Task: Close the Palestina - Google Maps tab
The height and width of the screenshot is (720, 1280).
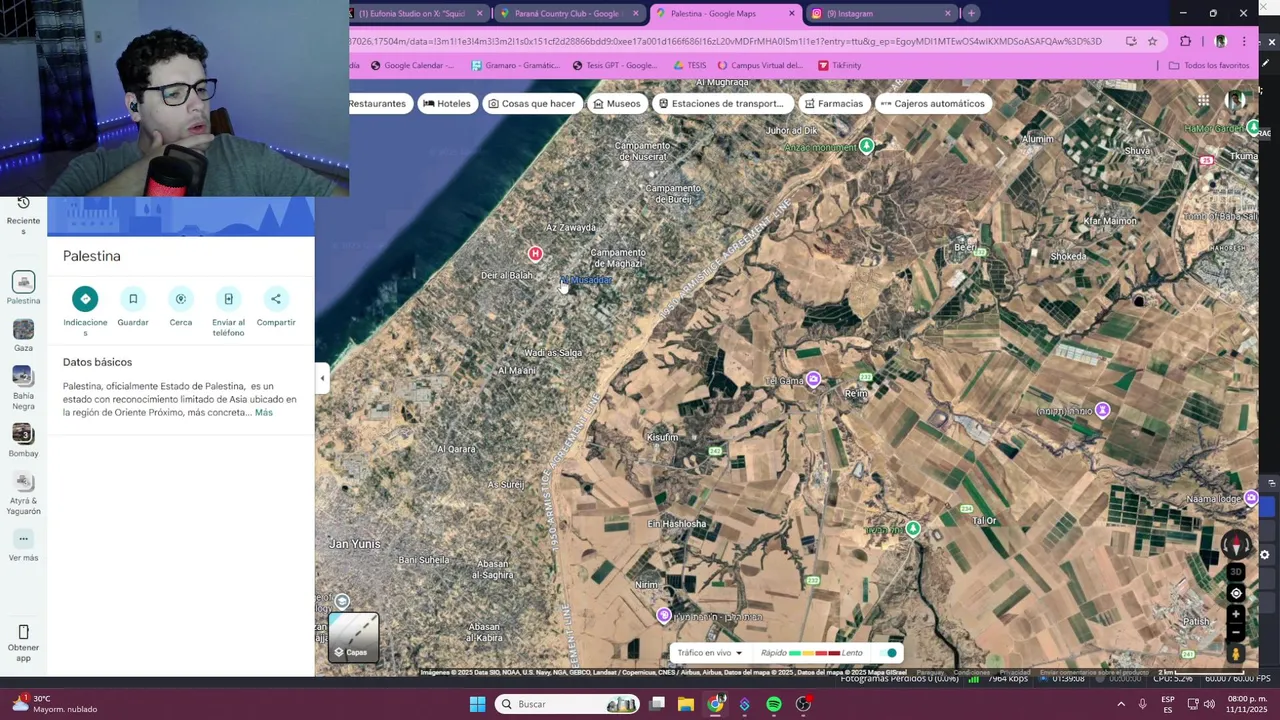Action: pos(792,14)
